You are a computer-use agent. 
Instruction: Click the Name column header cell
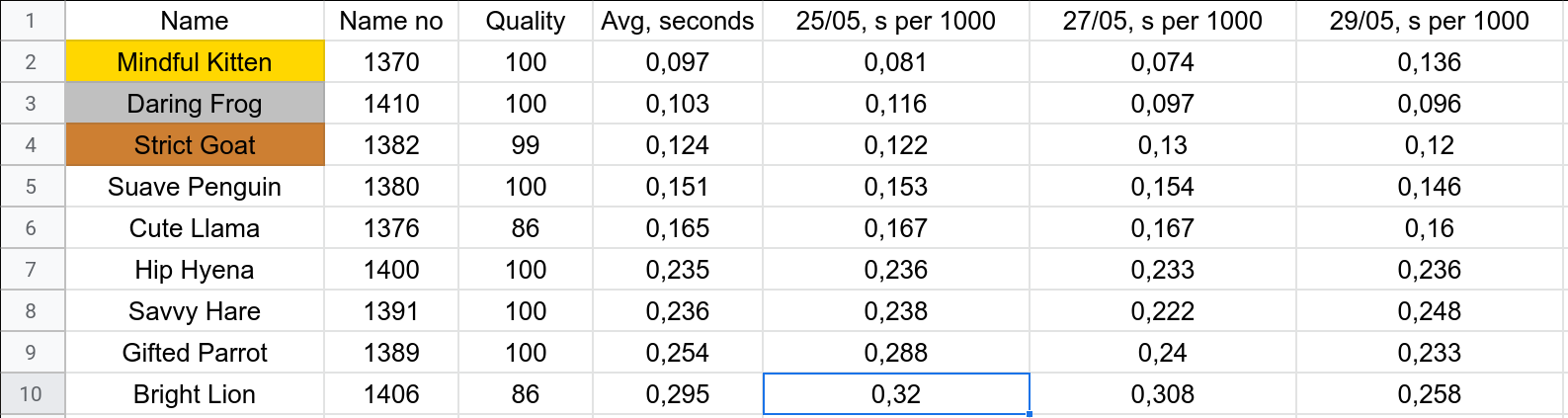click(195, 21)
